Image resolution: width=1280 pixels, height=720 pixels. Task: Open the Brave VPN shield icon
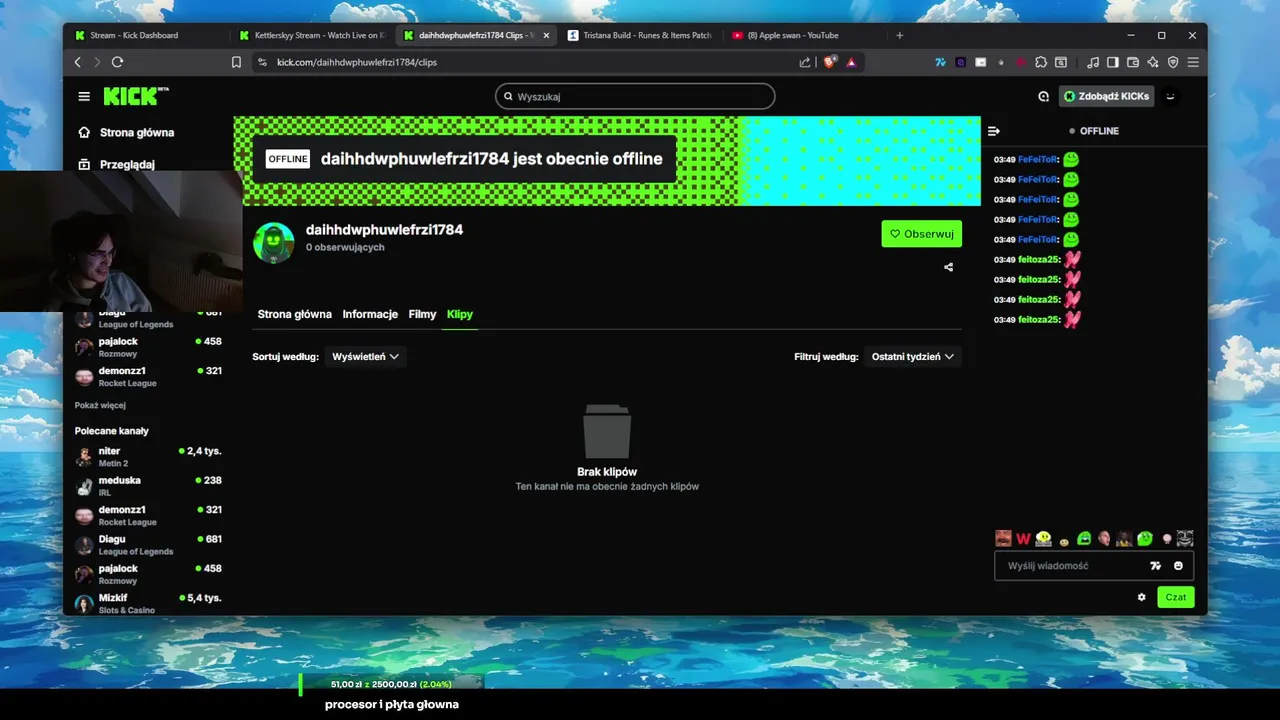click(x=1173, y=62)
